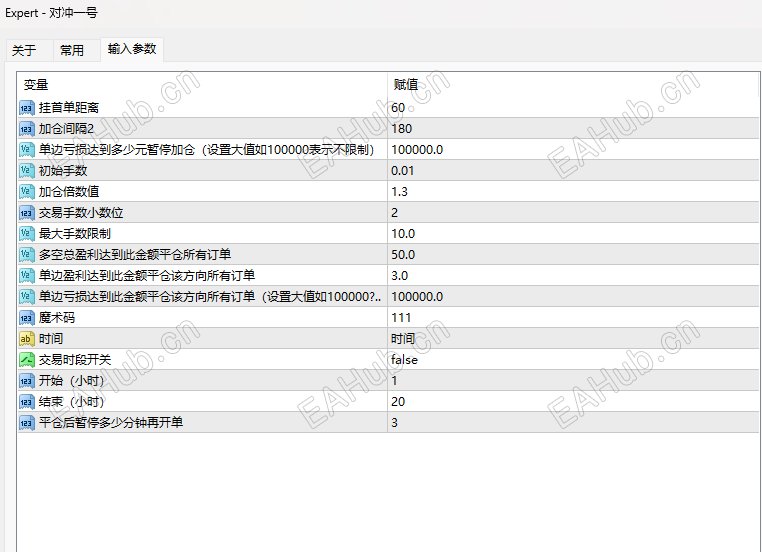
Task: Select the 结束（小时） variable name
Action: point(72,402)
